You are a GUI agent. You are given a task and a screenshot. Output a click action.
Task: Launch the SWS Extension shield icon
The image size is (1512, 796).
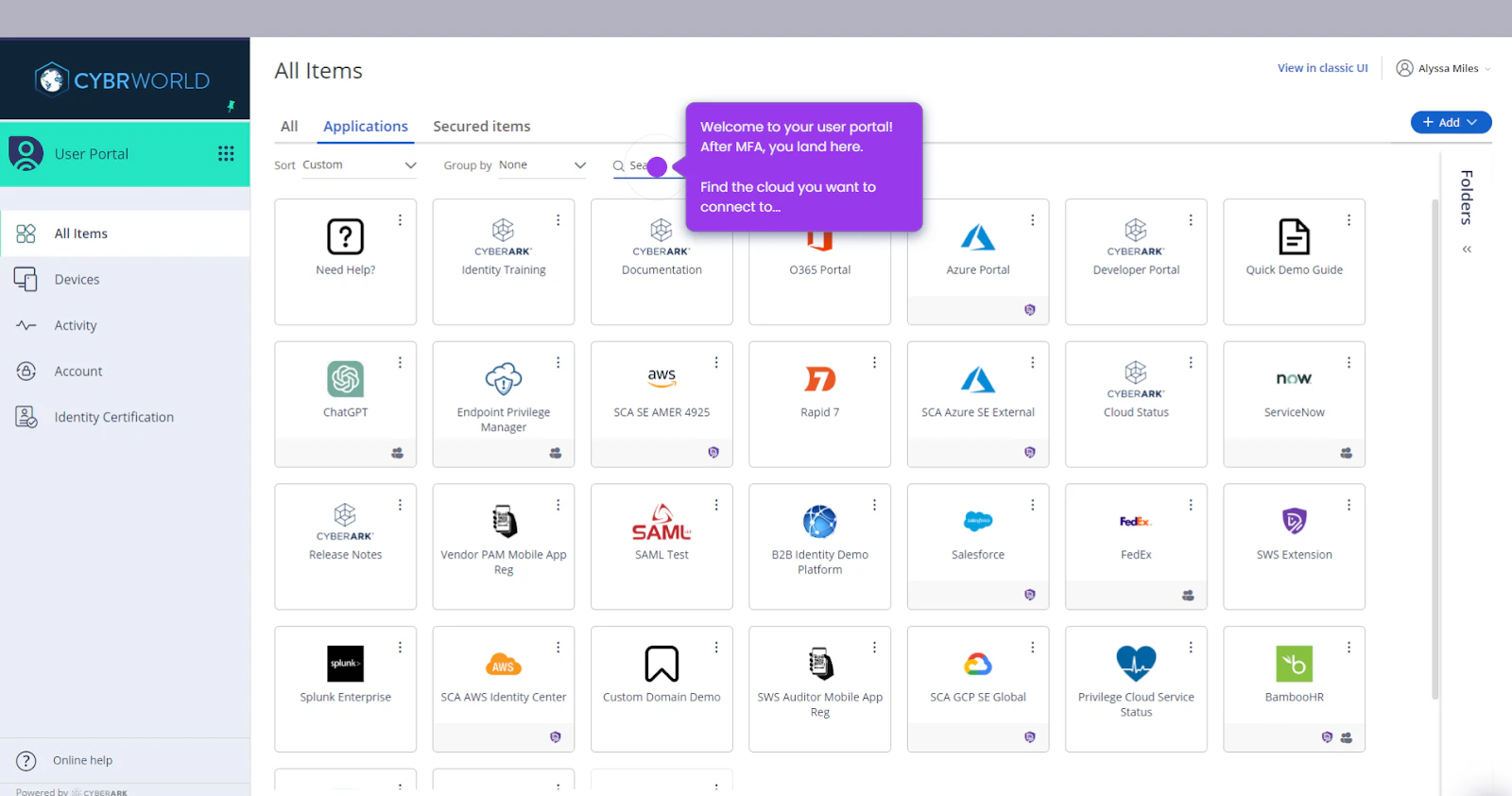1295,521
